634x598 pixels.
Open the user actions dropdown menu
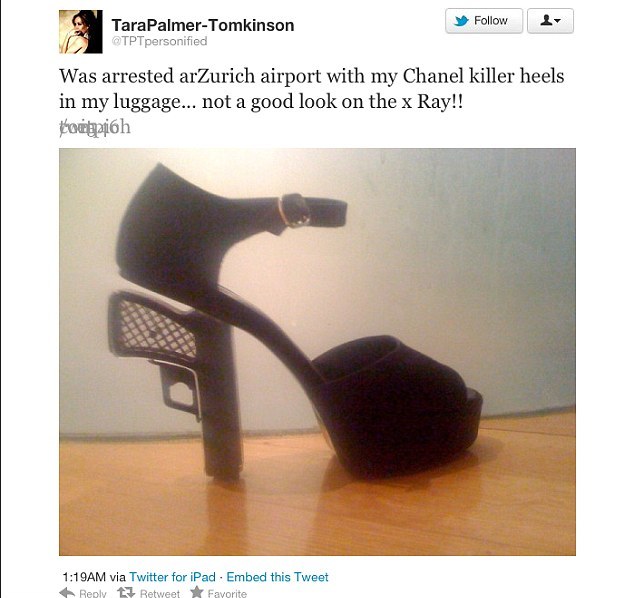coord(550,21)
